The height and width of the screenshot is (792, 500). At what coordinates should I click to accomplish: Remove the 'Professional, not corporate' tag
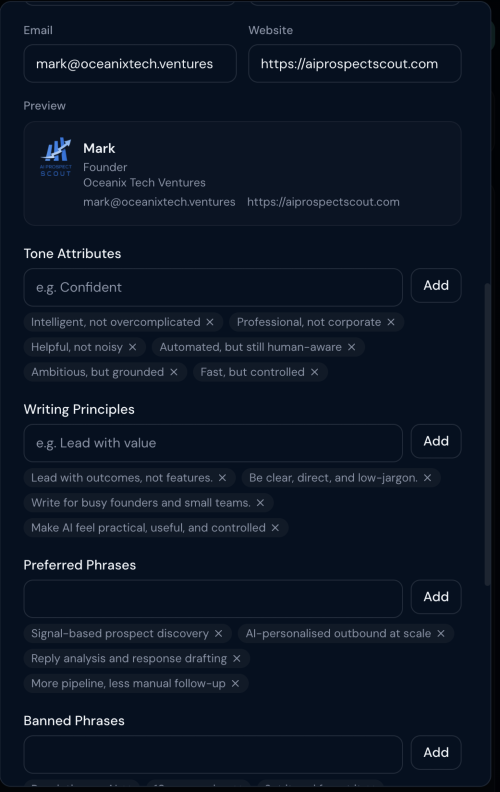(391, 322)
